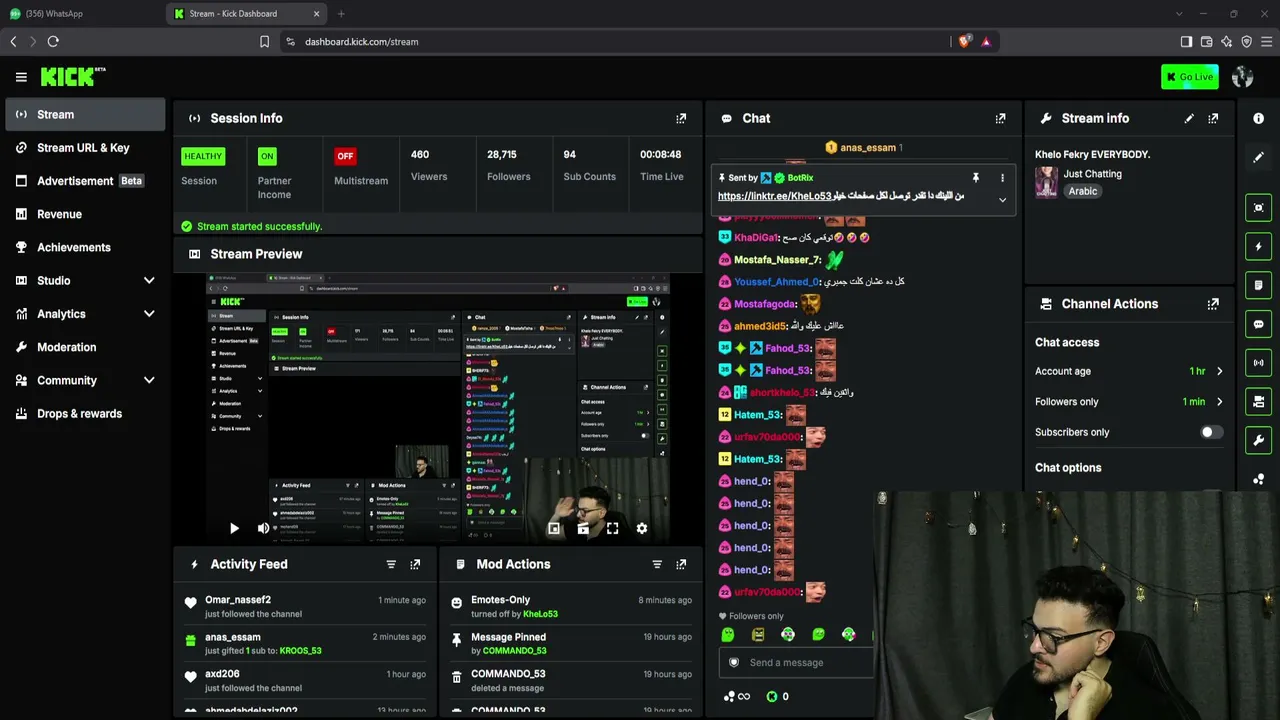Image resolution: width=1280 pixels, height=720 pixels.
Task: Toggle Chat bubble icon in right sidebar
Action: coord(1259,324)
